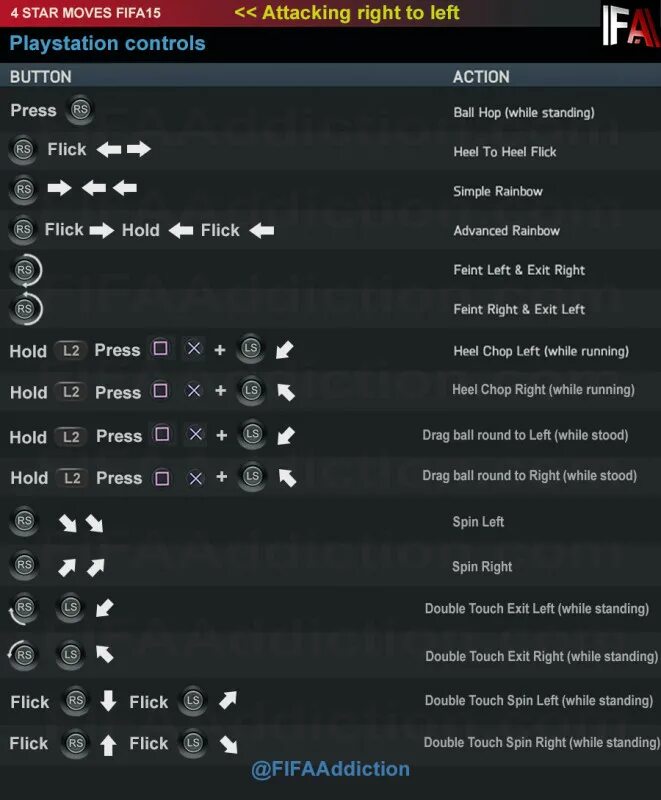
Task: Click the square button icon in Heel Chop Right row
Action: [x=161, y=391]
